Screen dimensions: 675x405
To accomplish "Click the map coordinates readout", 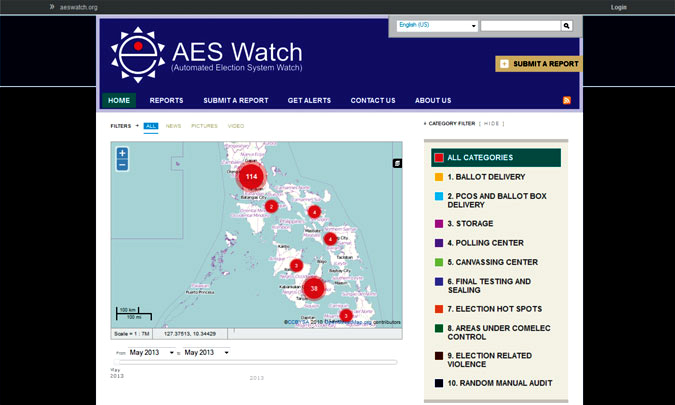I will coord(190,334).
